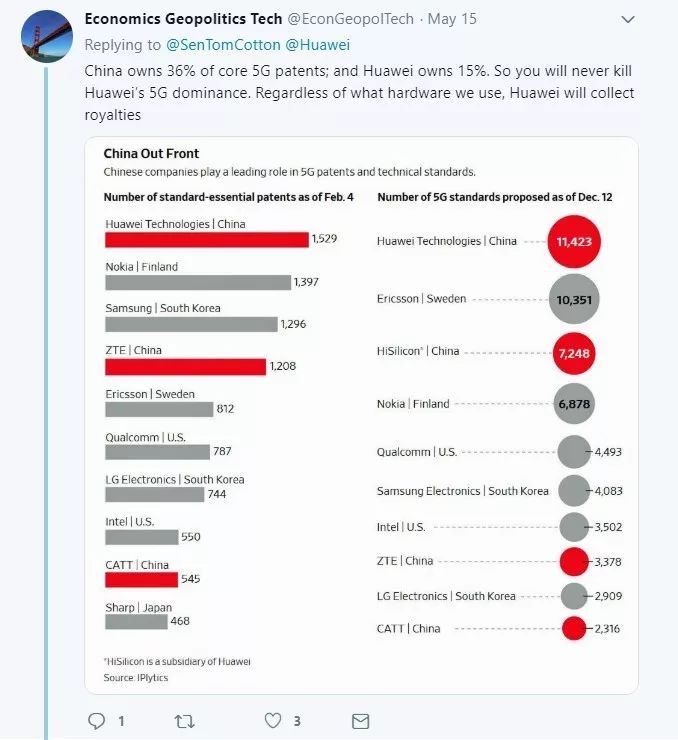The image size is (678, 740).
Task: Expand the tweet options chevron
Action: coord(627,19)
